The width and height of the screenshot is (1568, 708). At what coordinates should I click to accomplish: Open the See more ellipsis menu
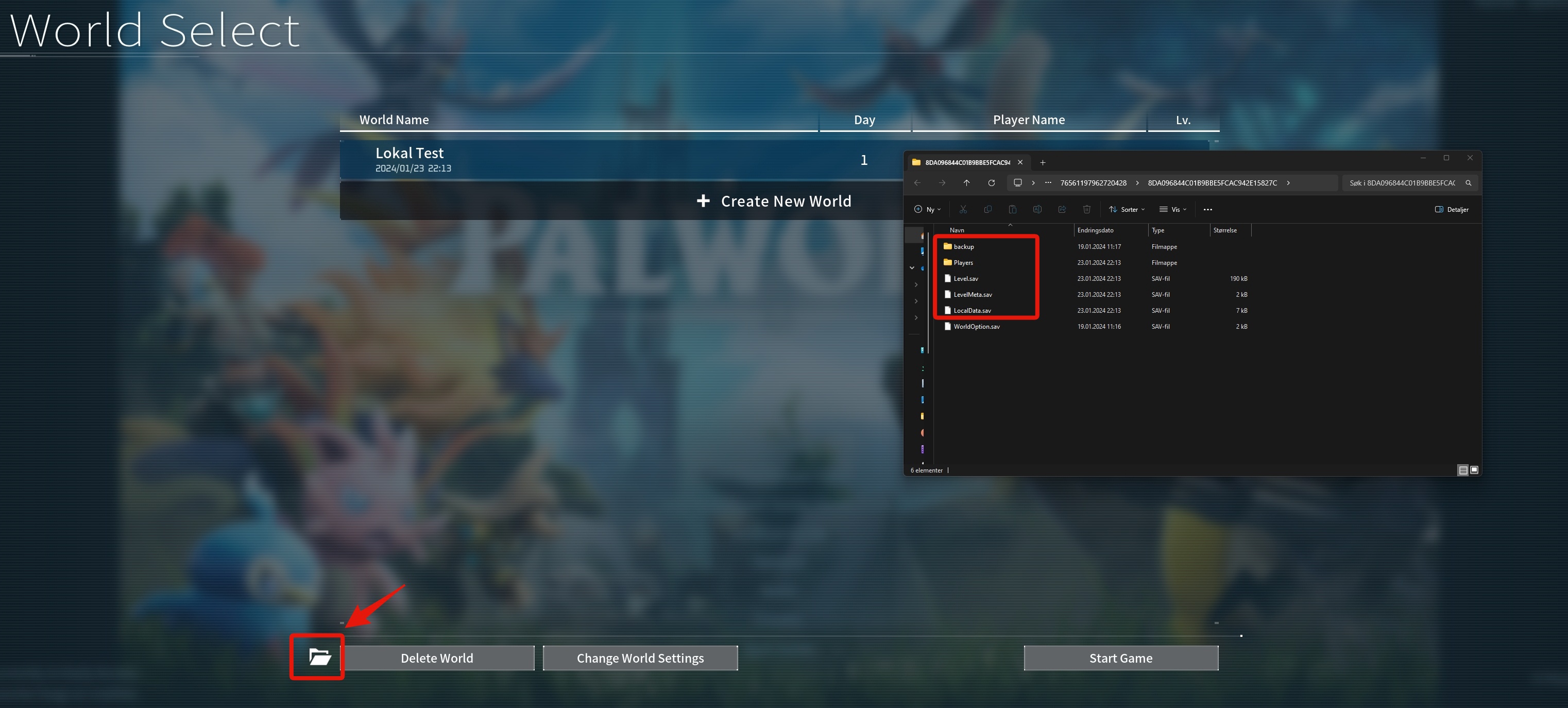coord(1207,209)
